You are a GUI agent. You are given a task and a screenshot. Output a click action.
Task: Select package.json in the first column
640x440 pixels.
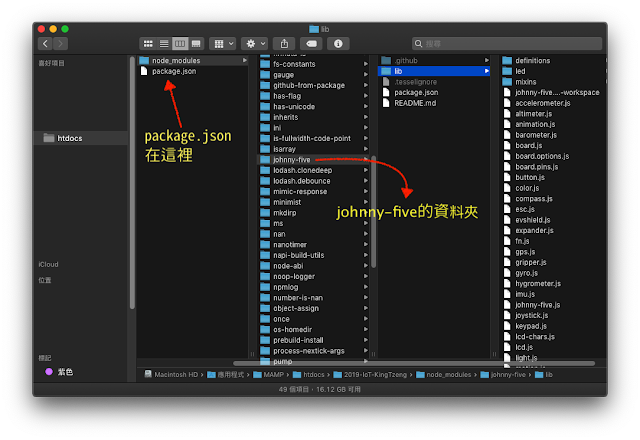click(193, 71)
